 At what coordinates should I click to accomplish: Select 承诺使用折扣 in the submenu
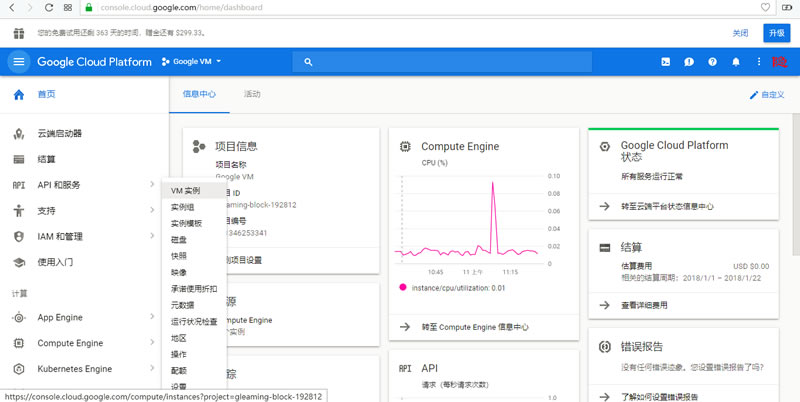coord(194,289)
